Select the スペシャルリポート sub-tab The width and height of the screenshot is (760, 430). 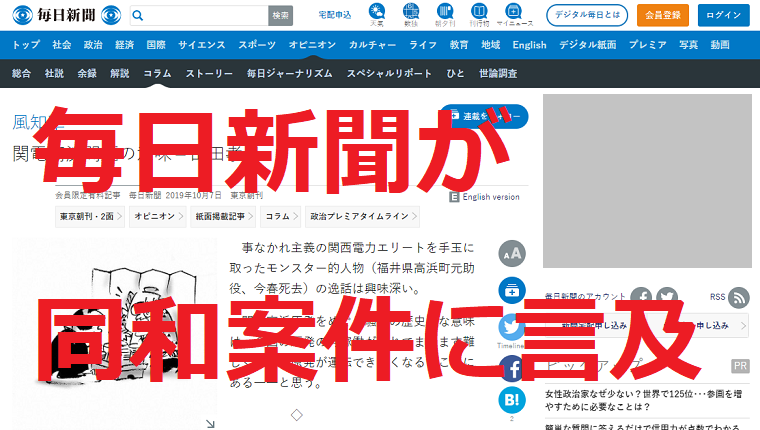pos(389,74)
